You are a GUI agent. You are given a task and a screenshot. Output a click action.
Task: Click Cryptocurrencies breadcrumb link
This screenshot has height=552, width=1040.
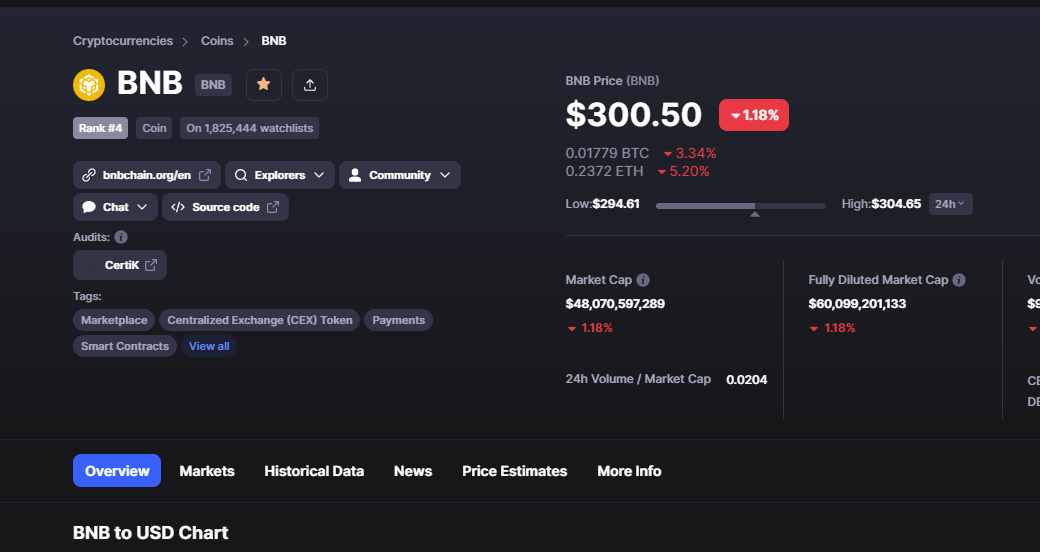(x=123, y=41)
